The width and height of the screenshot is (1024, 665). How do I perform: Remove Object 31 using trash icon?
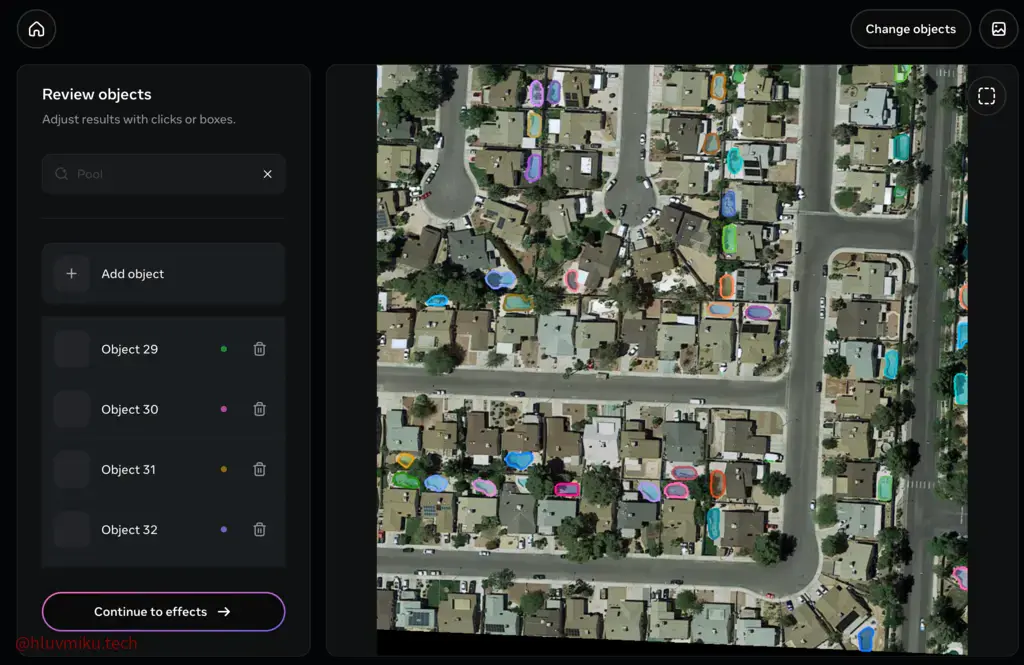[x=259, y=469]
